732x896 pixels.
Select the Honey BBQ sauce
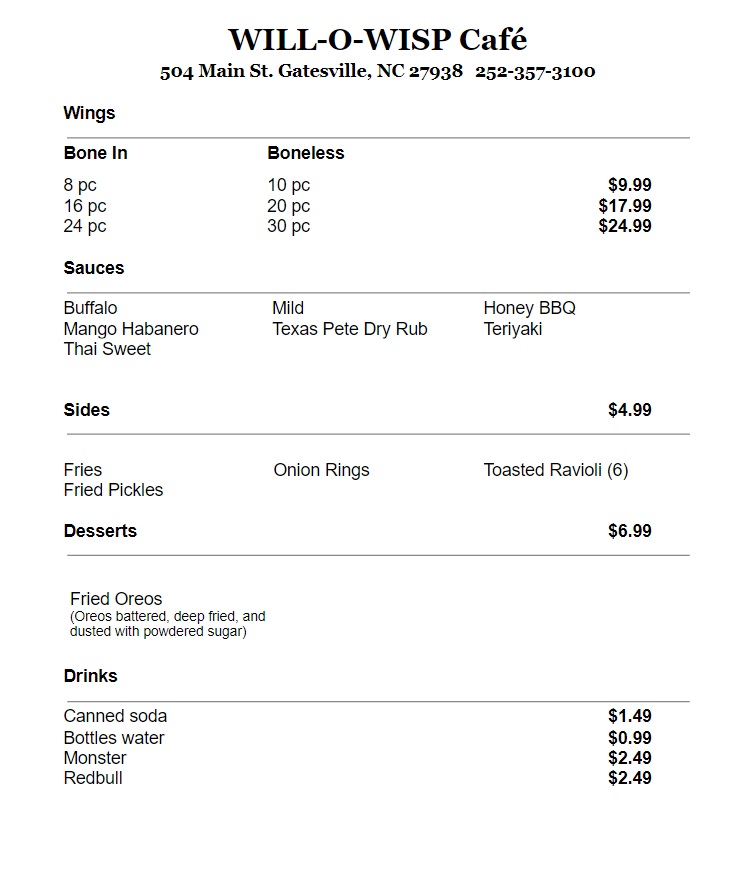pos(529,308)
